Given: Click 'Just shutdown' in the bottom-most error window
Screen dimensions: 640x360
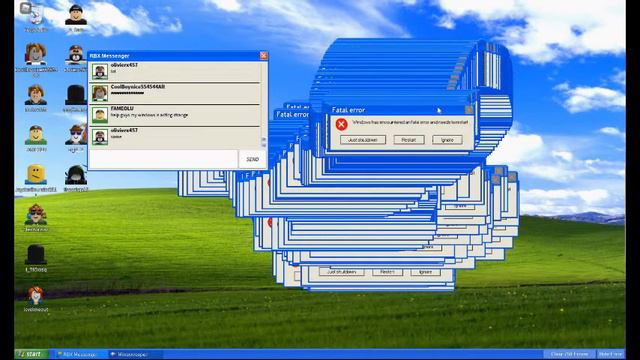Looking at the screenshot, I should 342,272.
